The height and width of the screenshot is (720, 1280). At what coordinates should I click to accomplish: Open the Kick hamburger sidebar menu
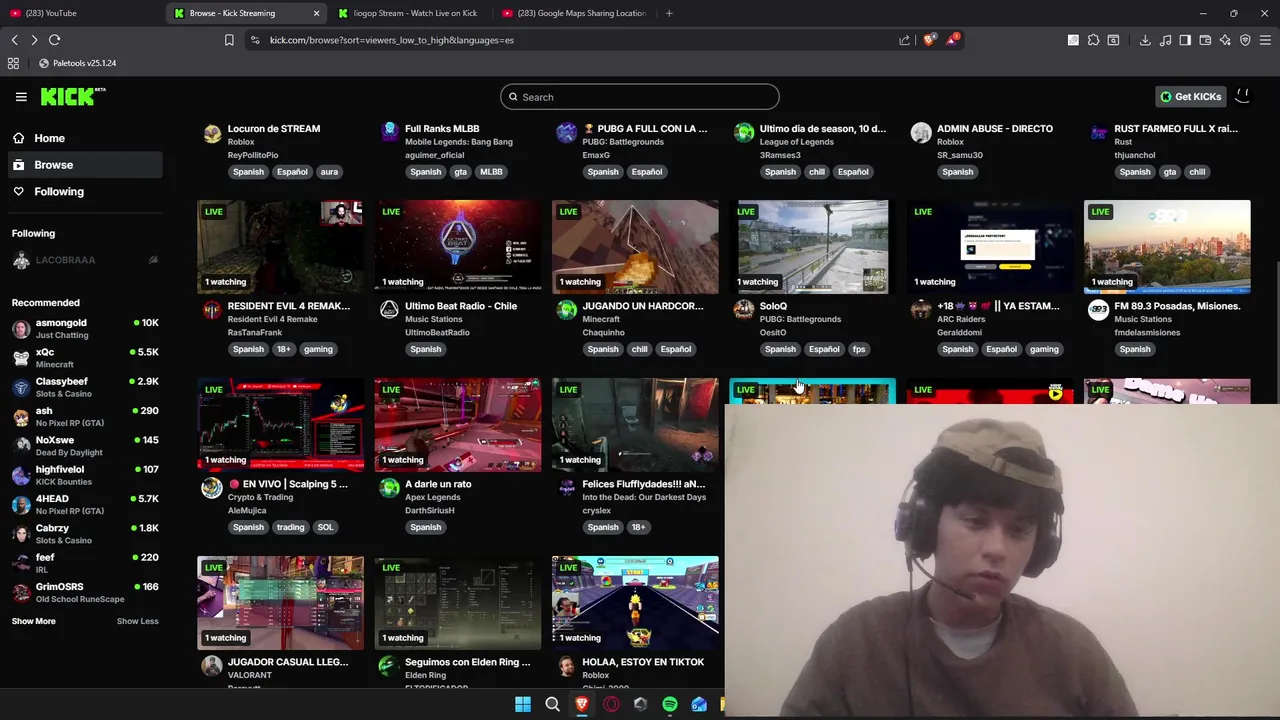[x=21, y=97]
